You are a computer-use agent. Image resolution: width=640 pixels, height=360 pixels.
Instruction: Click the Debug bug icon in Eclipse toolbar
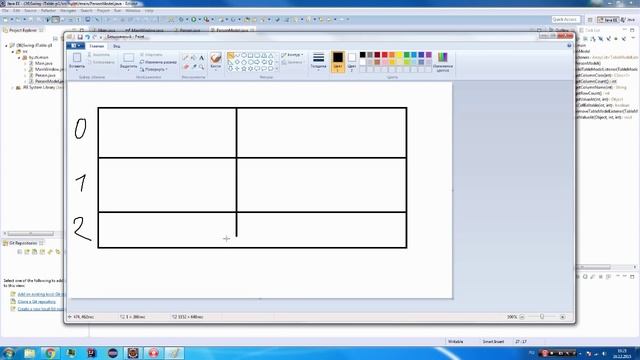click(181, 19)
